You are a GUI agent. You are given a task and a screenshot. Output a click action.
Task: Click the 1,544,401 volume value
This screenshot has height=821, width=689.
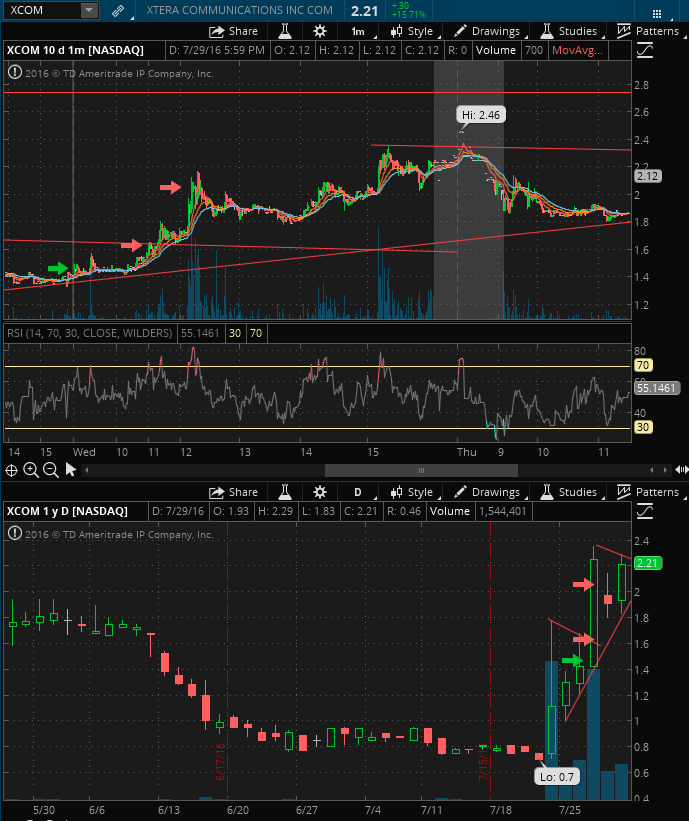point(503,512)
